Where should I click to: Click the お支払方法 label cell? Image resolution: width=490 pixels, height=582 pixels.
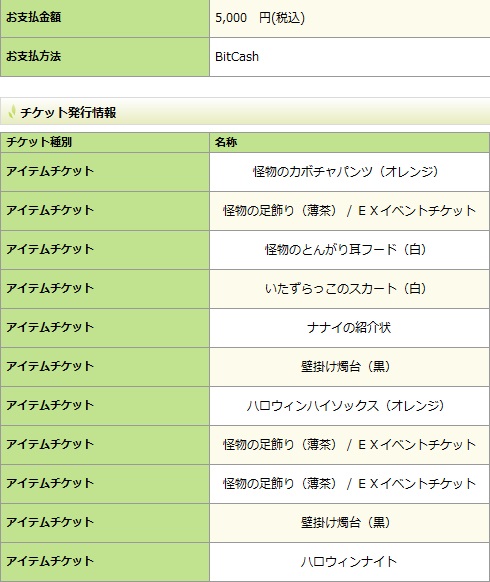(105, 57)
